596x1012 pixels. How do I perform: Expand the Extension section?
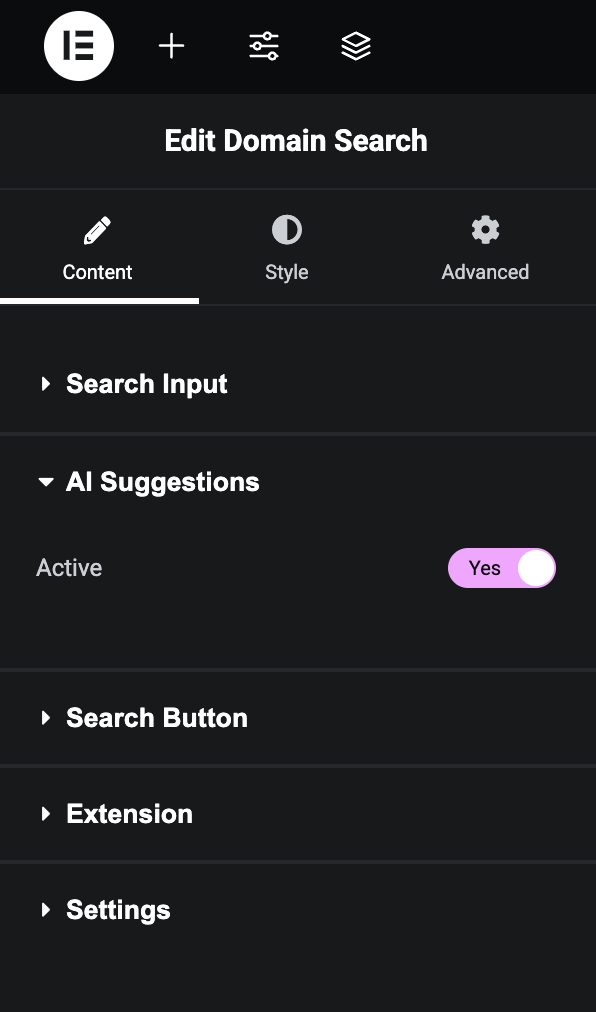[x=129, y=813]
